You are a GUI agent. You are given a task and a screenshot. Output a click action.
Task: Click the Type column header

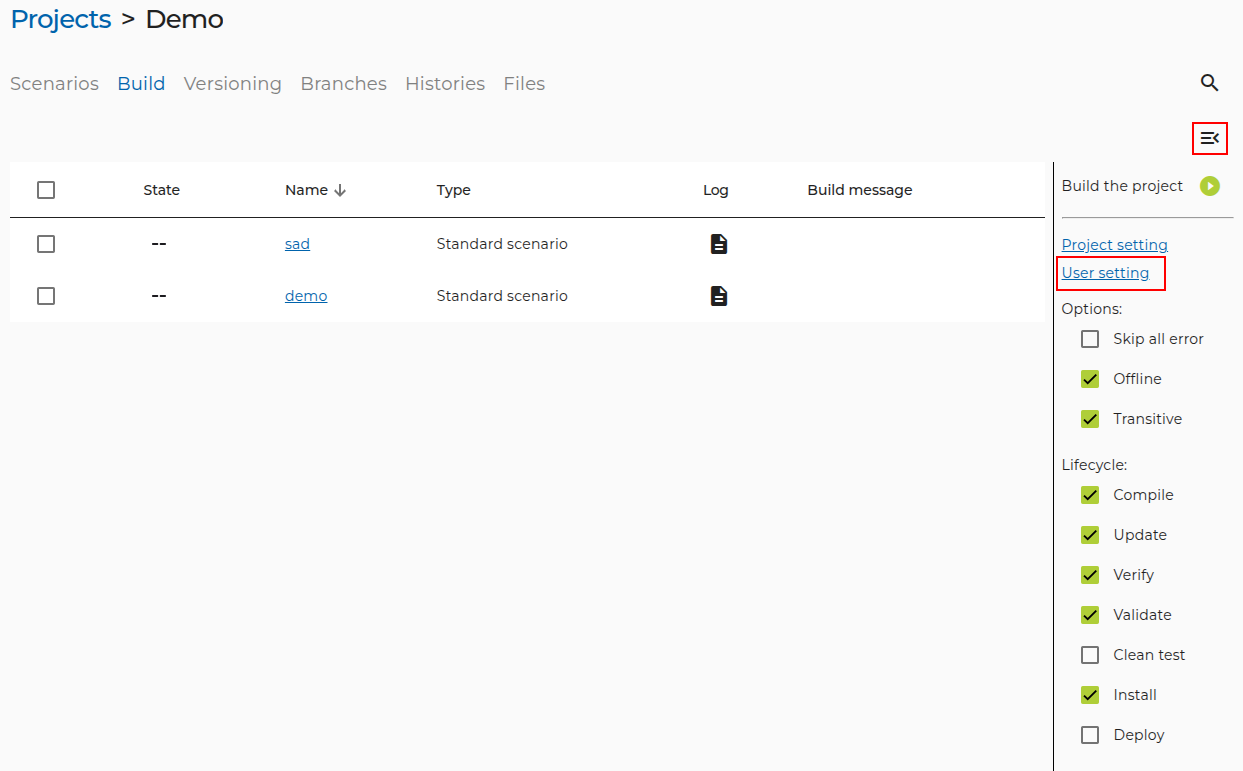[x=453, y=190]
